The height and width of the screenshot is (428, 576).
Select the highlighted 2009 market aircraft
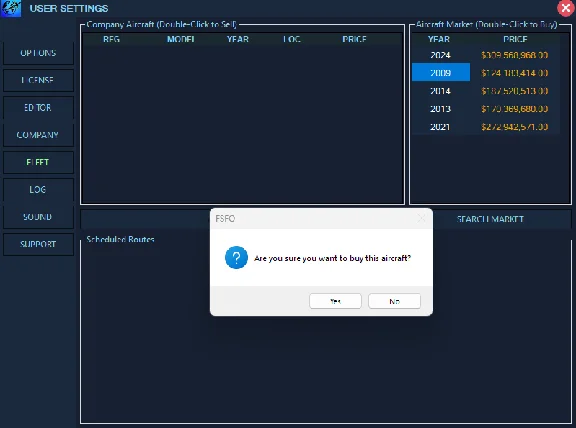[486, 73]
